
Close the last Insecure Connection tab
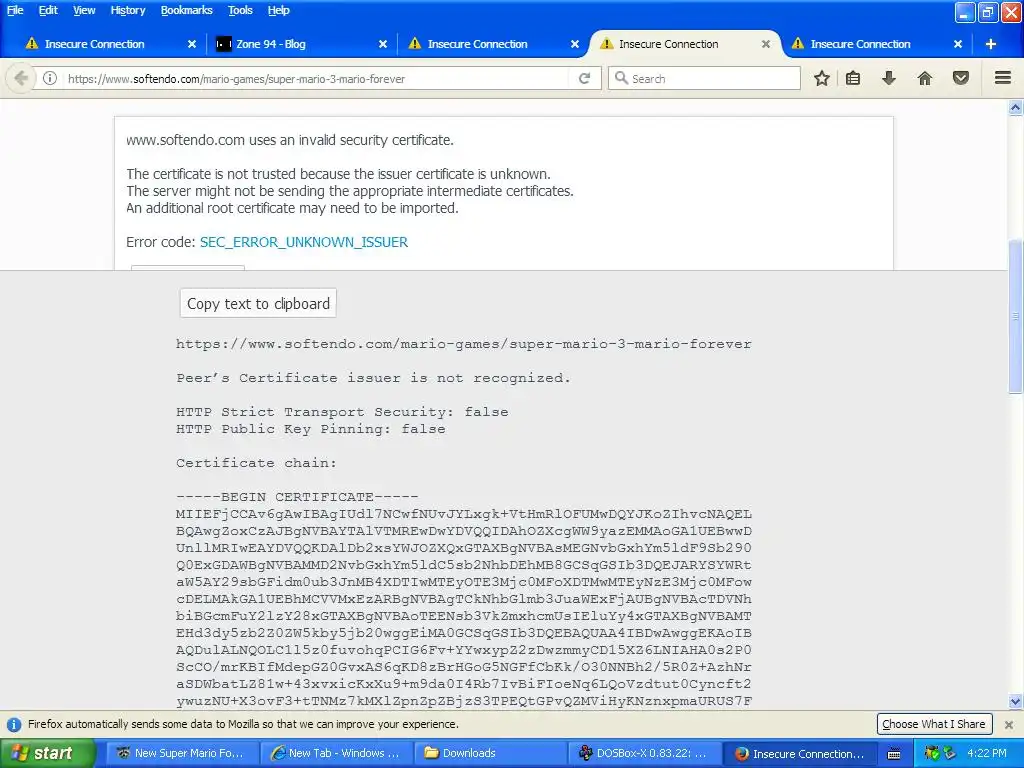click(x=958, y=44)
